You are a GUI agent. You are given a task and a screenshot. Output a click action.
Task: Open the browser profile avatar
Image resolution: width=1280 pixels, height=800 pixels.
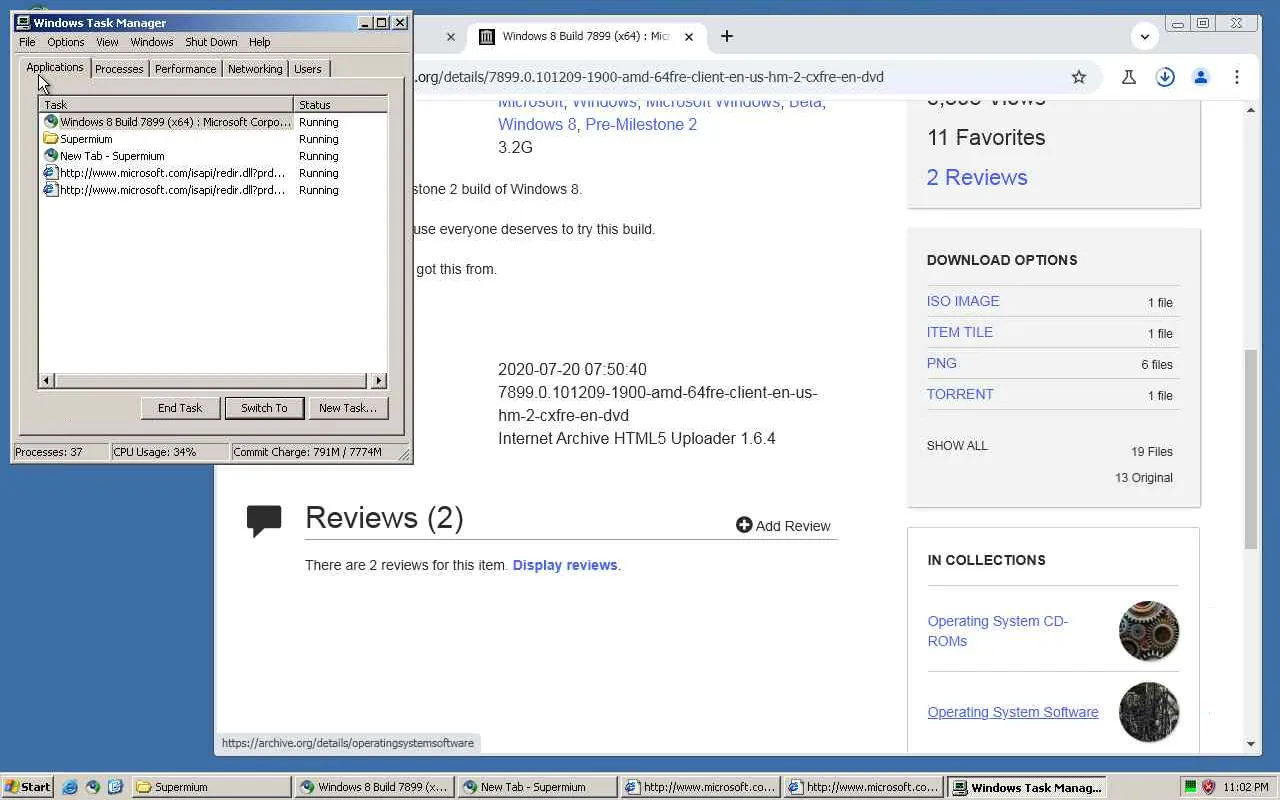click(x=1201, y=77)
